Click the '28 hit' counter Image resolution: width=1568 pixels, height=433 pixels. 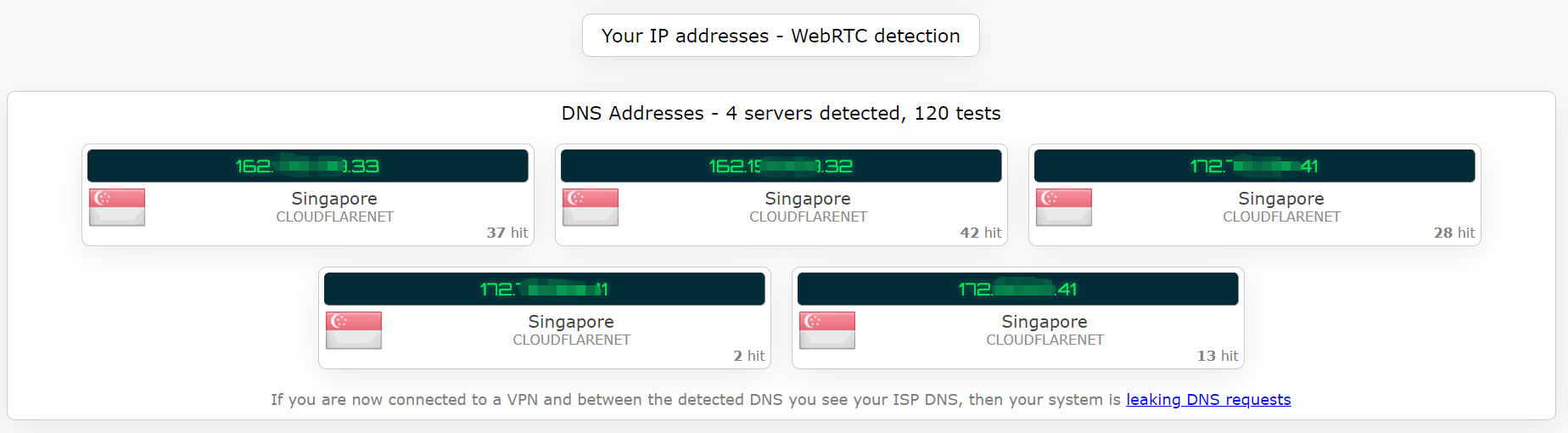tap(1453, 233)
